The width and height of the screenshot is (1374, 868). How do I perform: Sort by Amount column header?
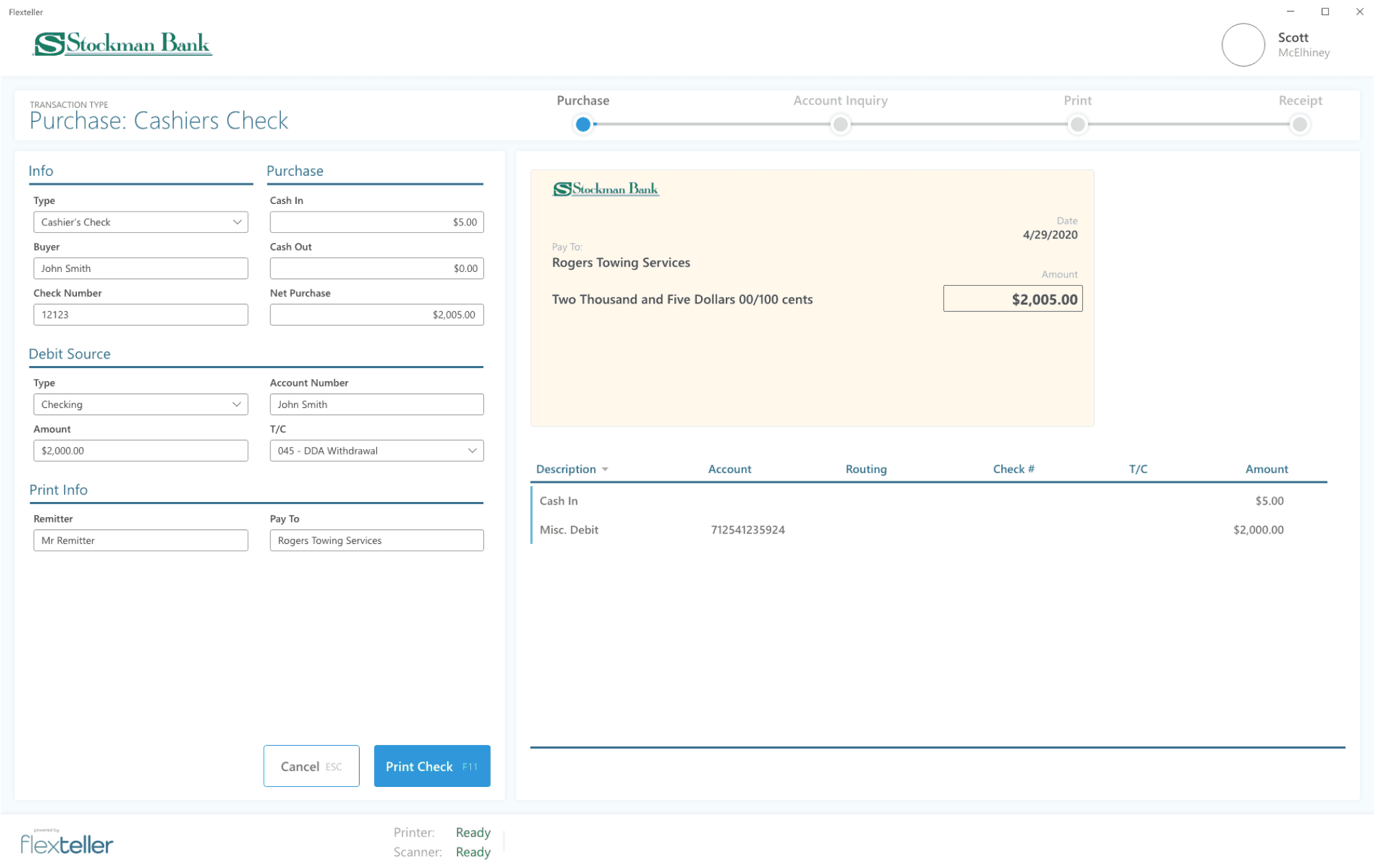[1266, 469]
